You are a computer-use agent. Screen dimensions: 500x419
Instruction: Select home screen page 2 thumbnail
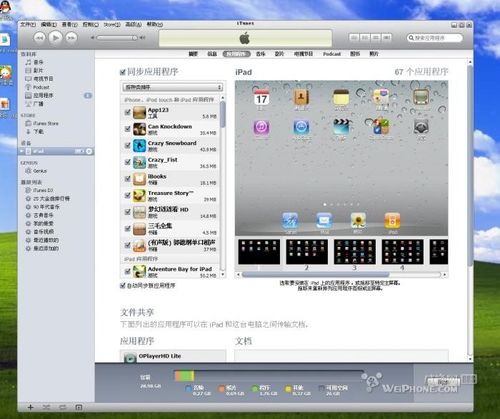click(307, 252)
